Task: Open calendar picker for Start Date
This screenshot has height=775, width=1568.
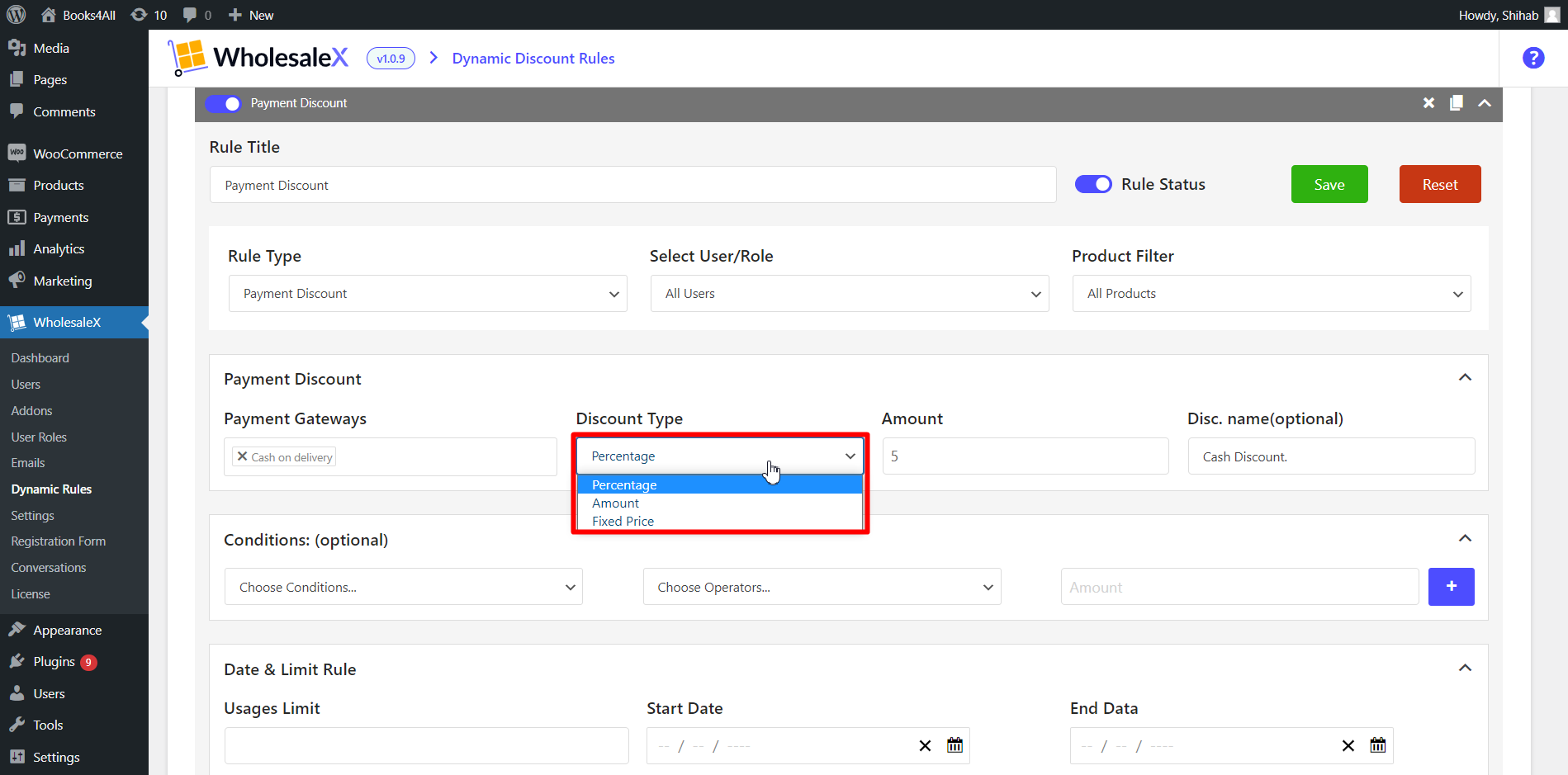Action: point(955,745)
